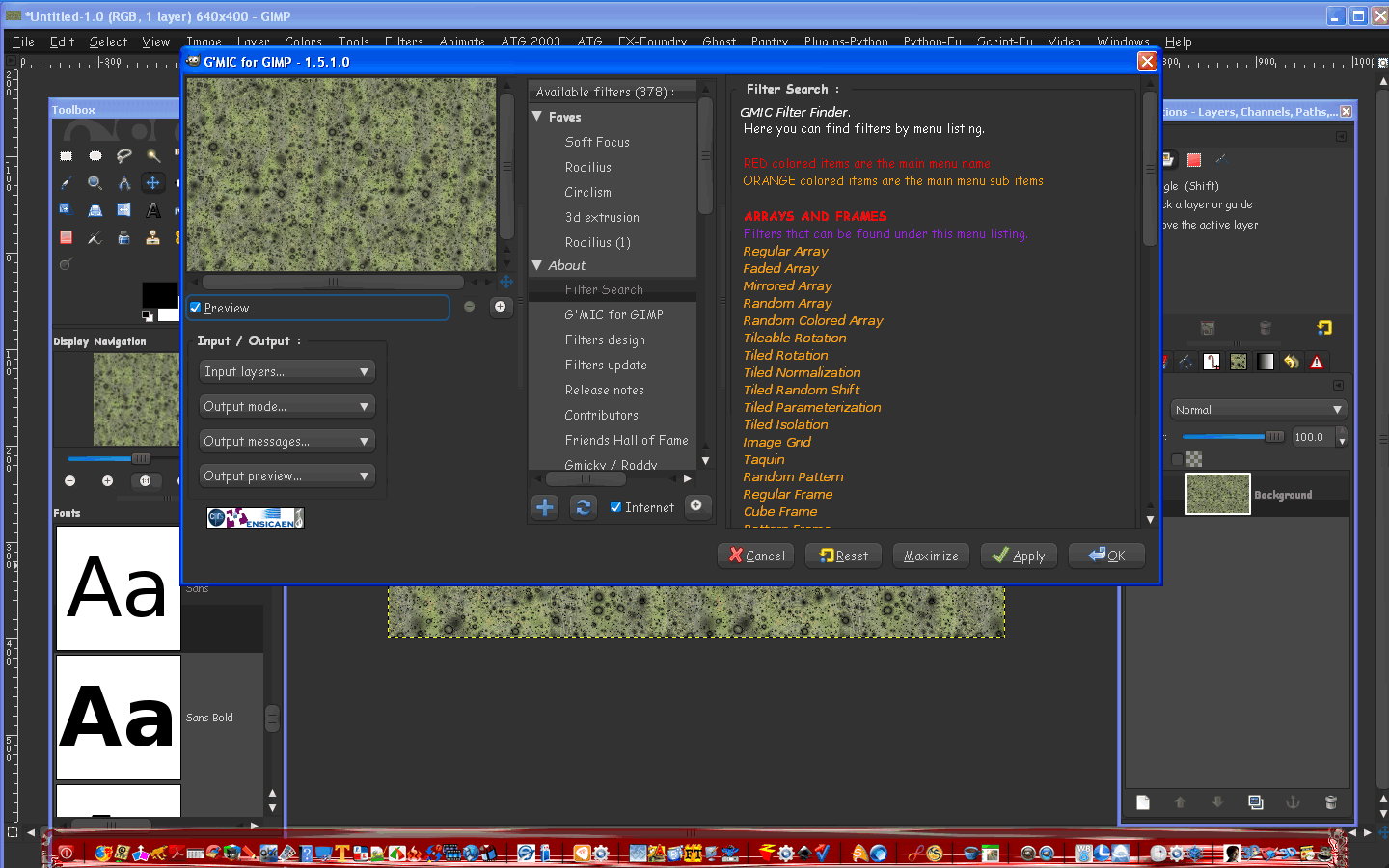This screenshot has height=868, width=1389.
Task: Select the Sans Bold font preview
Action: 119,718
